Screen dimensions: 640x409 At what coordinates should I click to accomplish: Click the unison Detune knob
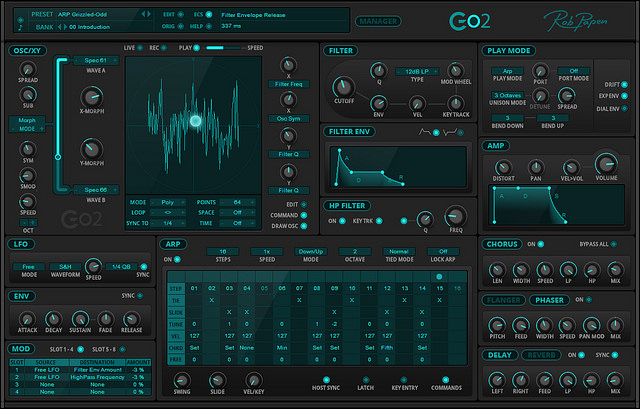pos(540,96)
